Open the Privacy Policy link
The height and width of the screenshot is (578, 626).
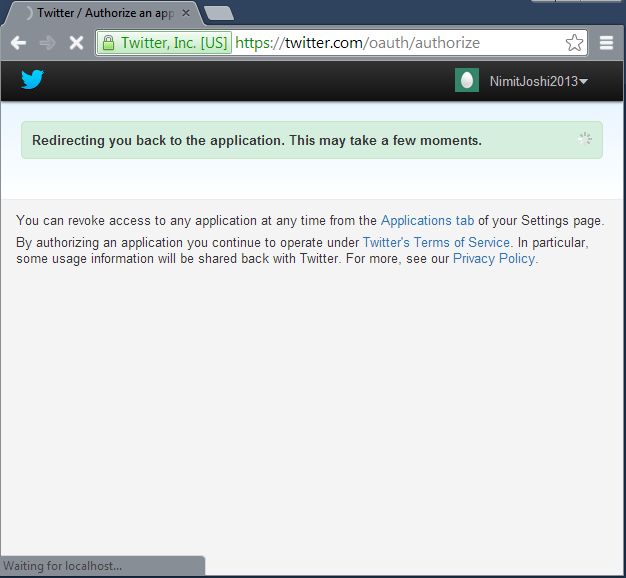tap(494, 258)
